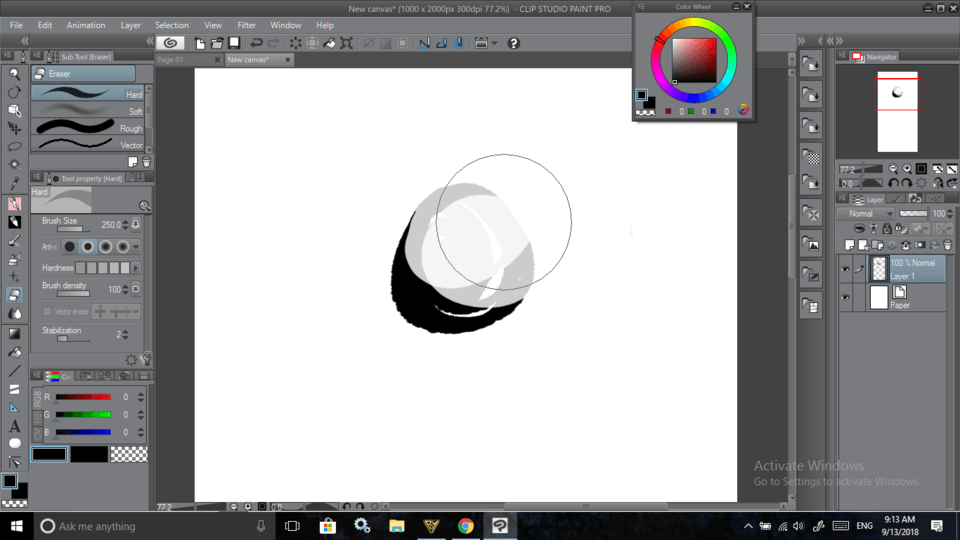
Task: Select the Zoom magnifier tool
Action: click(x=14, y=74)
